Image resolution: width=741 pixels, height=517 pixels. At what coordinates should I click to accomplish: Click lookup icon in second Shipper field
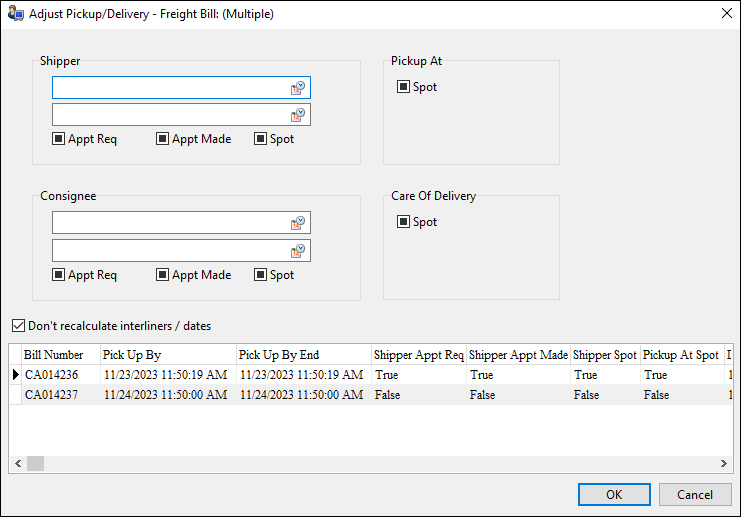[298, 115]
